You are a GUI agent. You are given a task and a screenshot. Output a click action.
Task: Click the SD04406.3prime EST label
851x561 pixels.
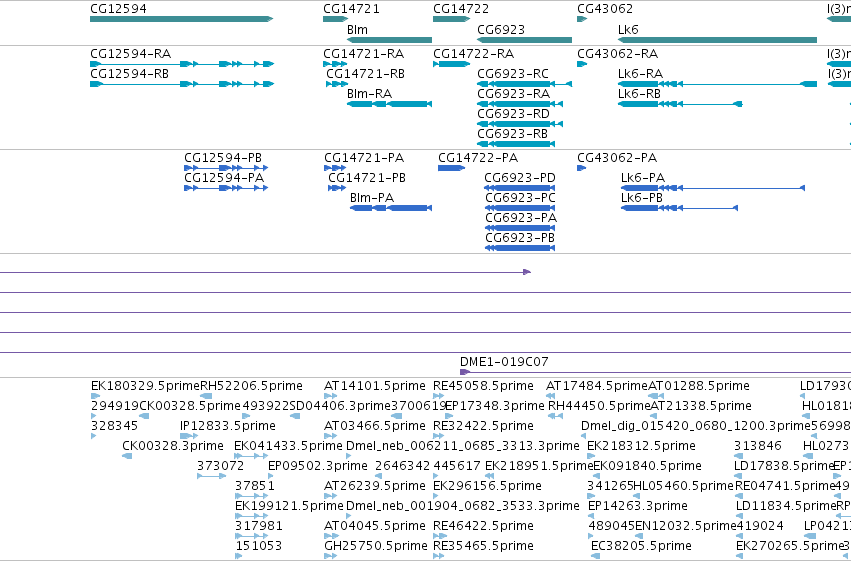(x=340, y=406)
